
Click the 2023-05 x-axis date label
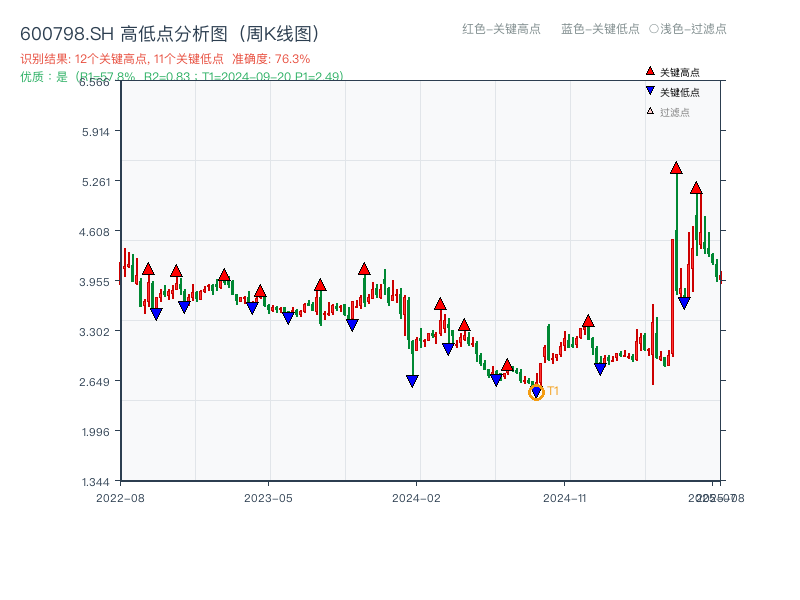pos(268,498)
